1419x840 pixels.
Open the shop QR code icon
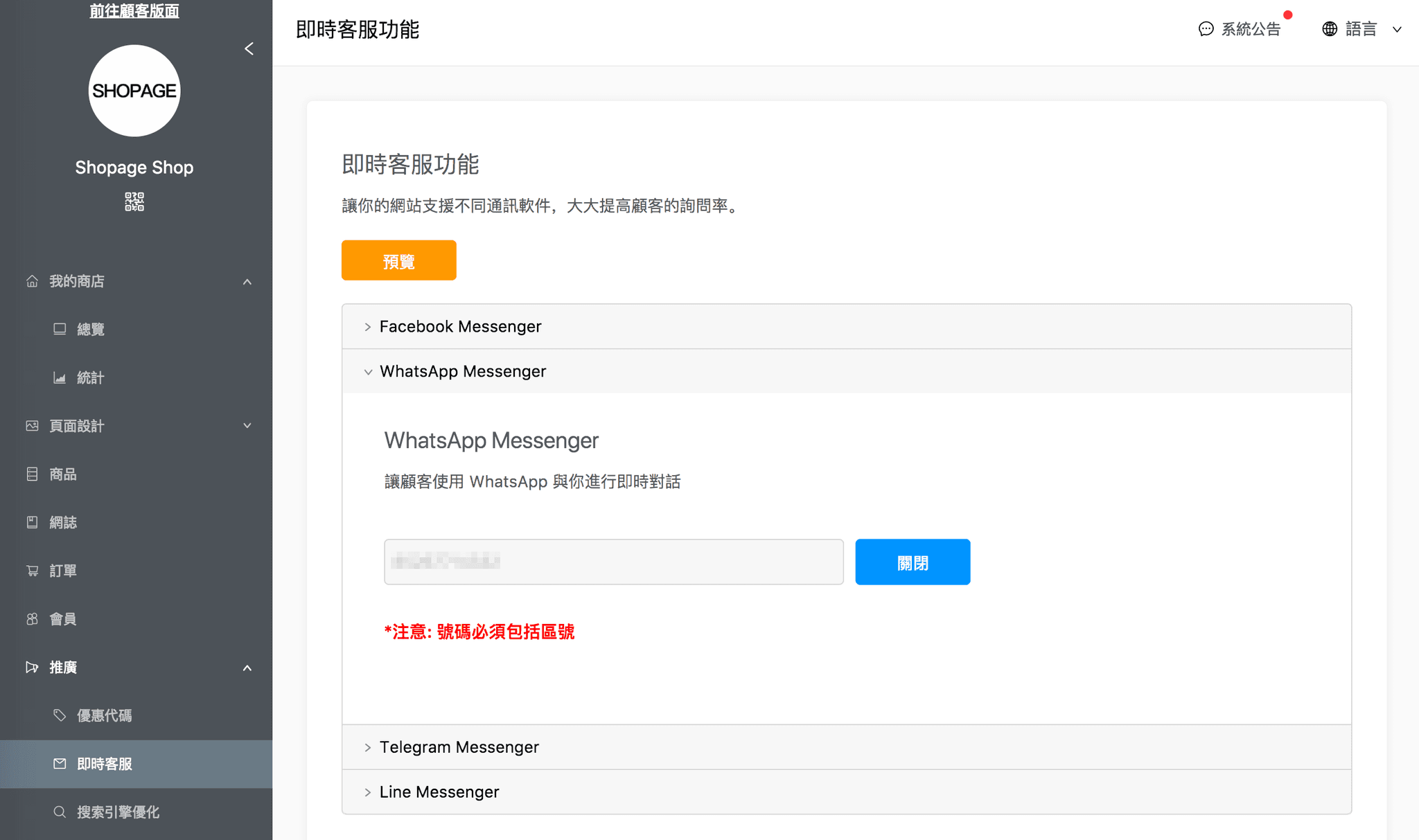coord(134,202)
